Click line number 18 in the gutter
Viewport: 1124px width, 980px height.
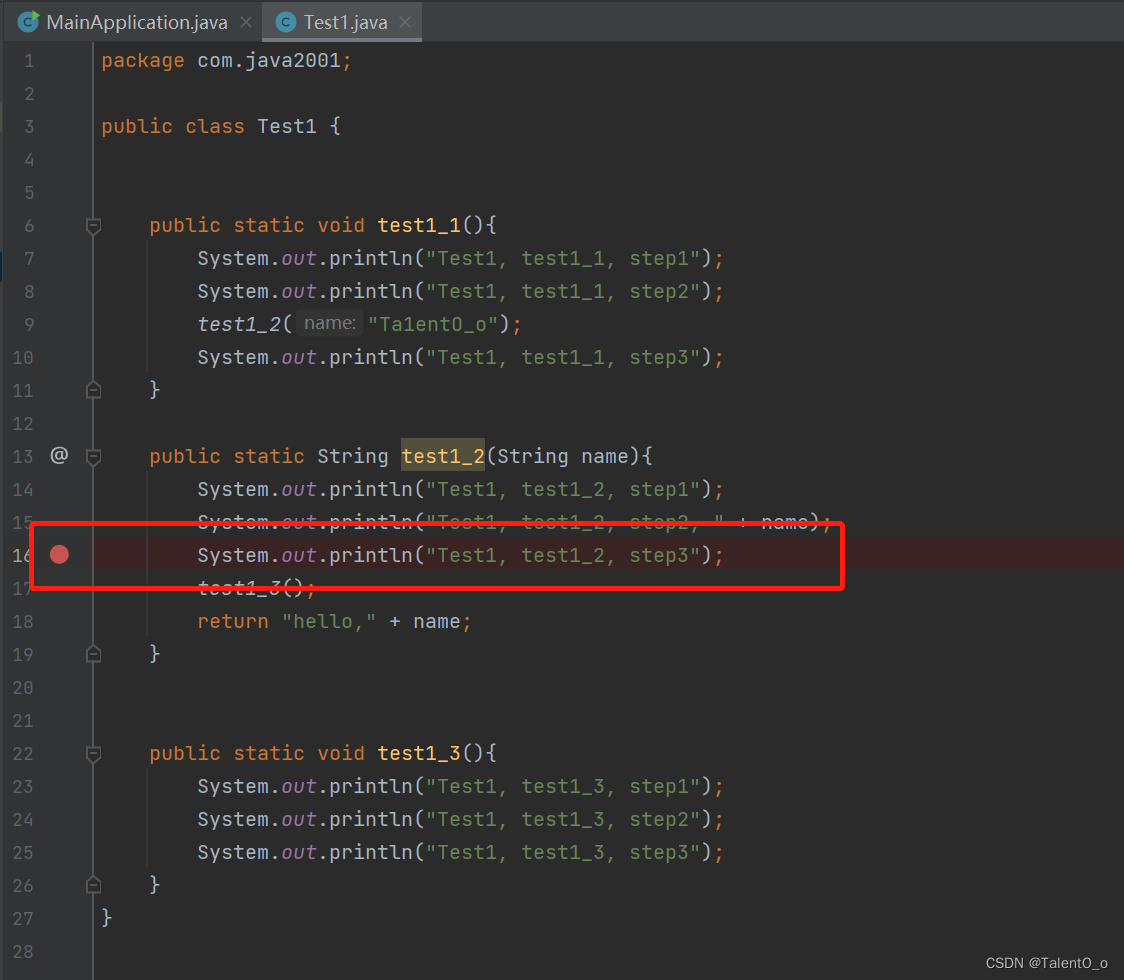click(x=23, y=622)
